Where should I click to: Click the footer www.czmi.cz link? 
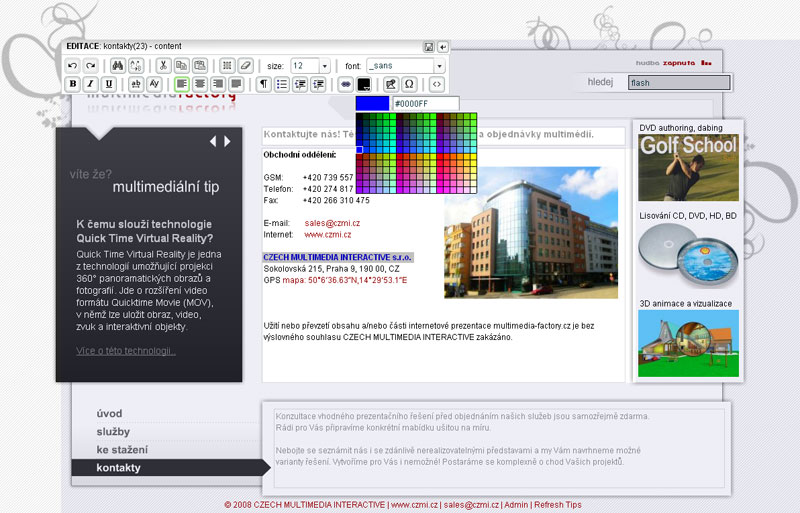[x=414, y=505]
